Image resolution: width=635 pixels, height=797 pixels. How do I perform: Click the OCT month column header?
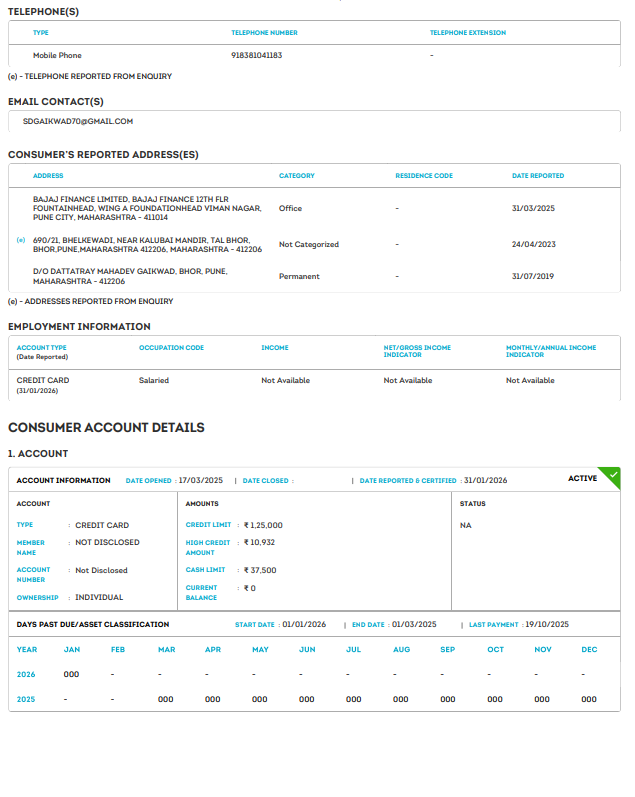click(496, 650)
